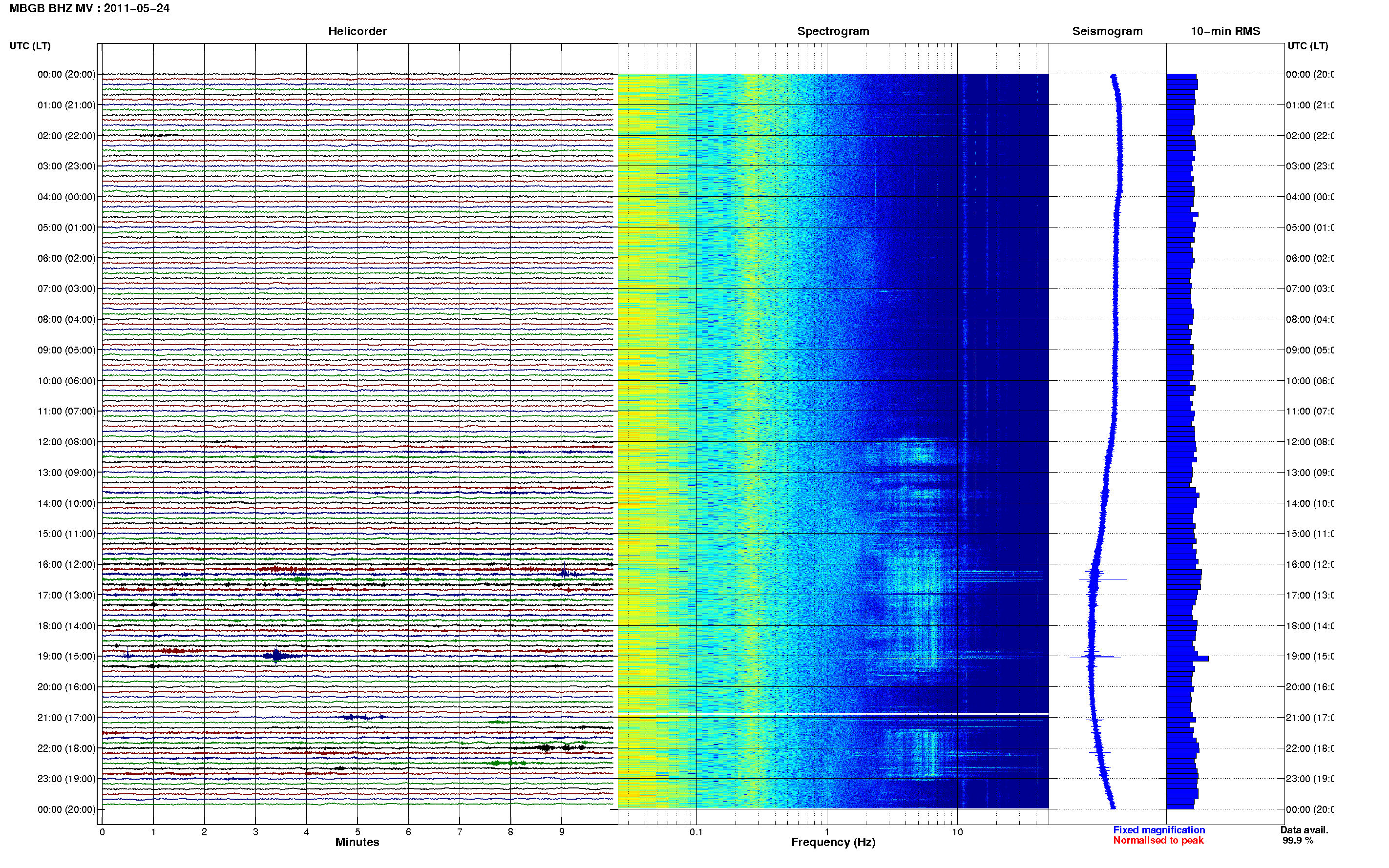
Task: Click the 09:00 (05:00) helicorder time label
Action: [66, 350]
